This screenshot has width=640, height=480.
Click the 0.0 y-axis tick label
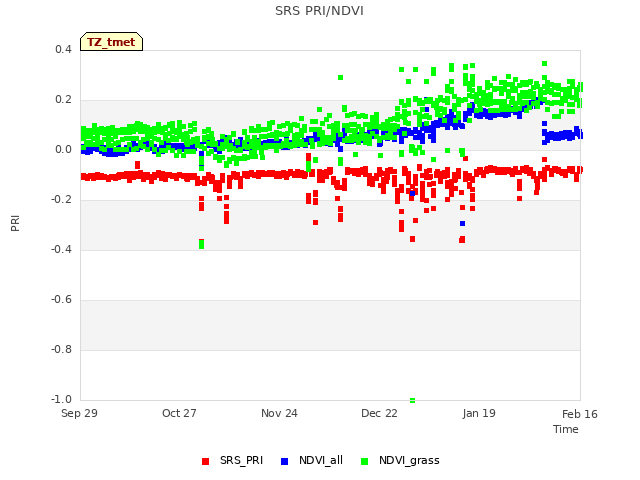point(63,149)
